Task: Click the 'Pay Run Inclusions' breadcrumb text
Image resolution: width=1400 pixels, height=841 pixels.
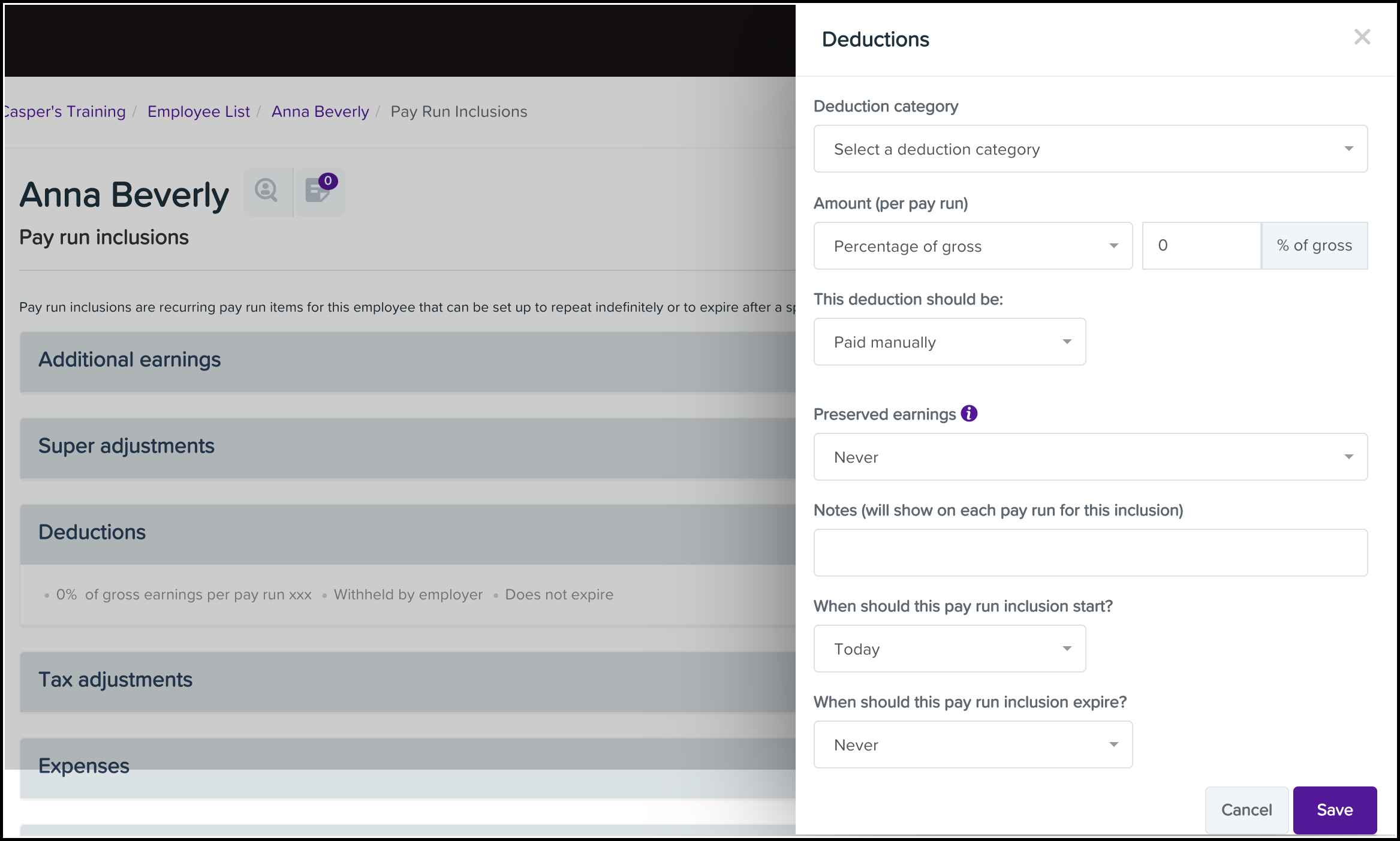Action: 459,111
